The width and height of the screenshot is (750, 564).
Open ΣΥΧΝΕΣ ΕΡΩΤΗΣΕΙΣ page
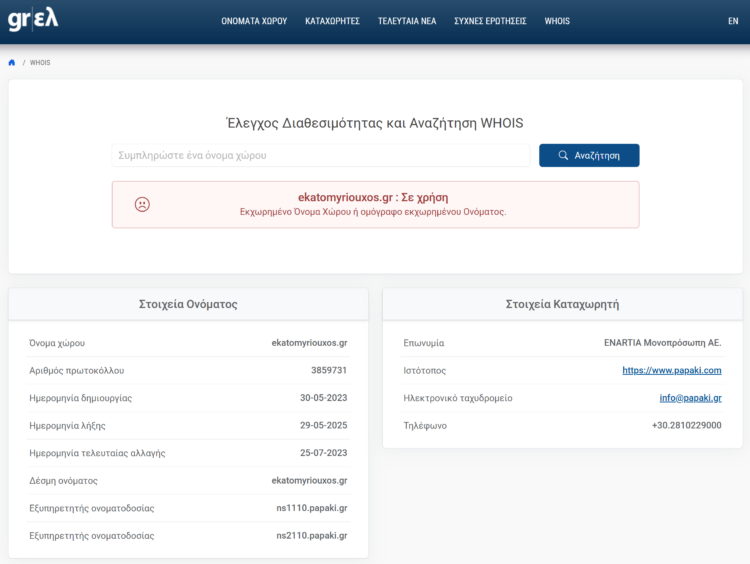point(490,21)
